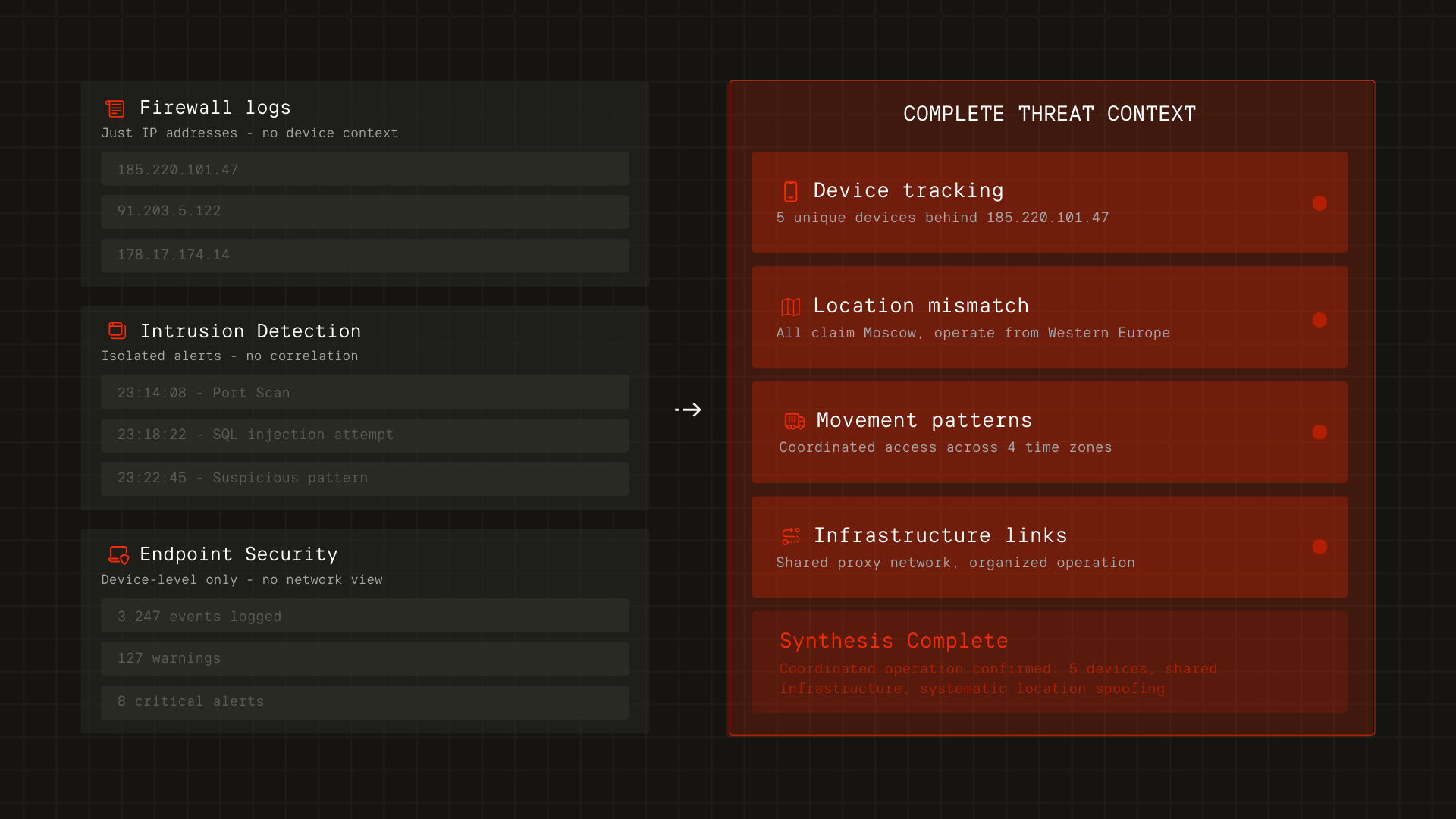This screenshot has height=819, width=1456.
Task: Toggle the red dot on Movement patterns
Action: click(1319, 432)
